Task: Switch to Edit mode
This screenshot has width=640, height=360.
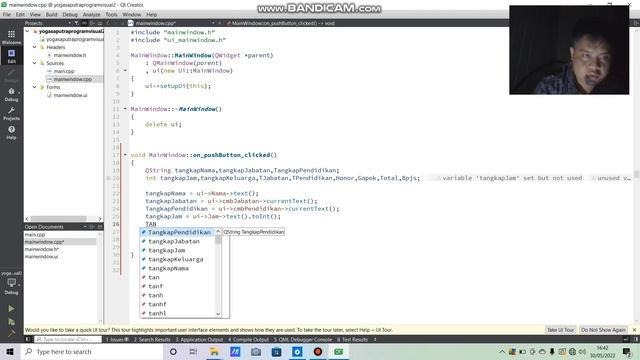Action: (11, 56)
